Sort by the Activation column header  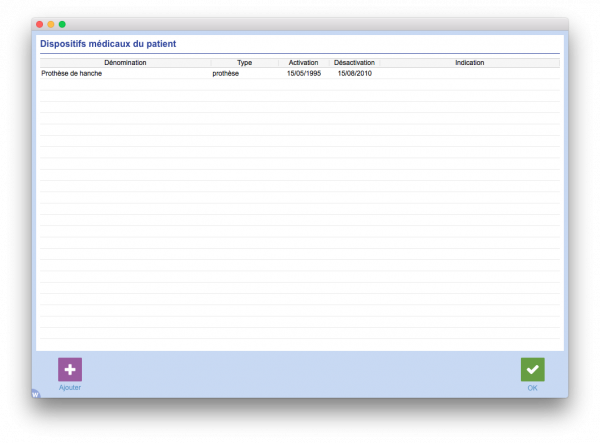click(x=303, y=62)
